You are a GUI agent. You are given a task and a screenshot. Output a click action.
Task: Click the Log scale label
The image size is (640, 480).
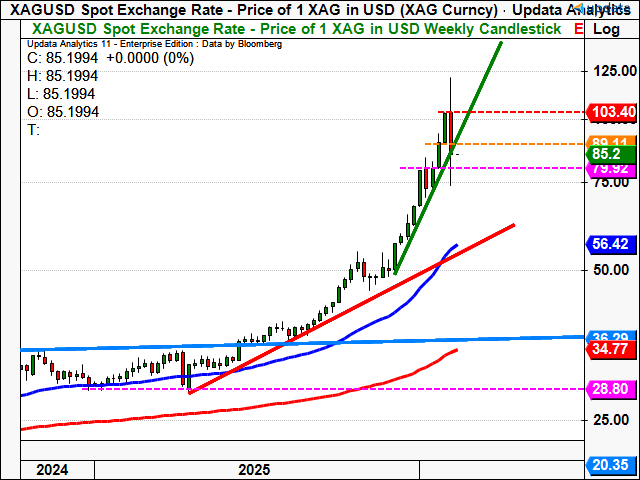(606, 30)
